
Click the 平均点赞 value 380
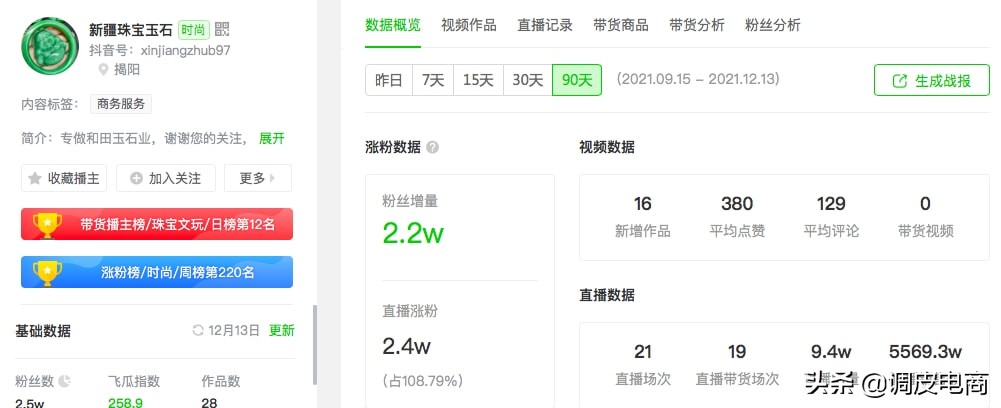pyautogui.click(x=737, y=204)
